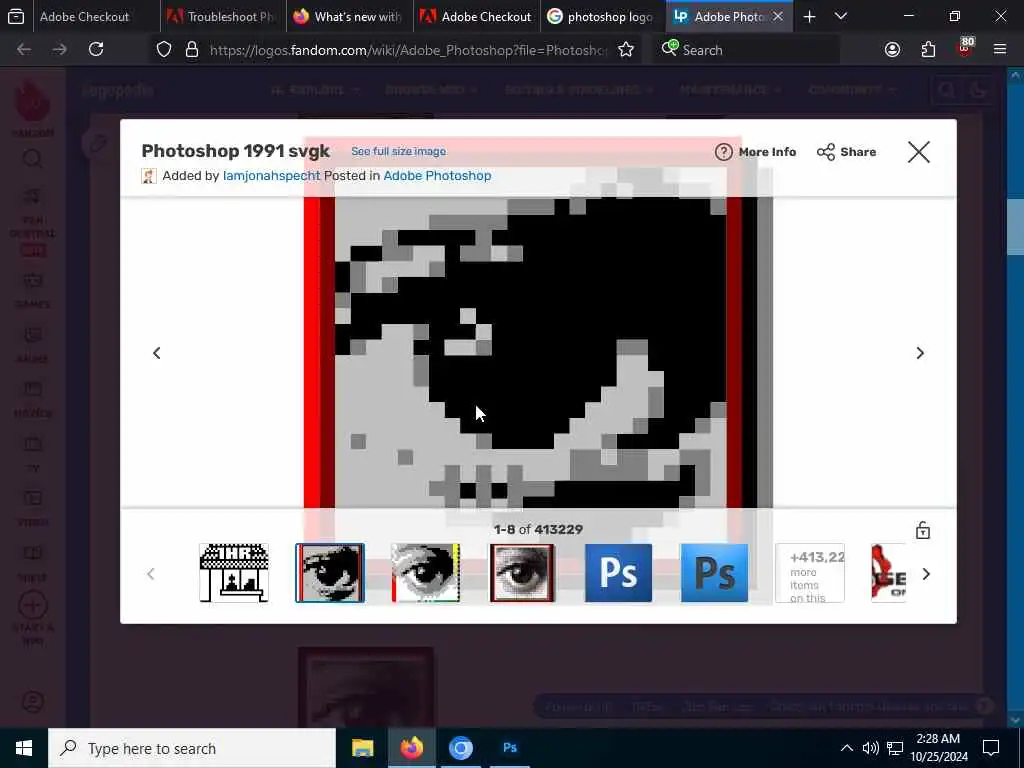Open Photoshop from the taskbar

click(510, 748)
